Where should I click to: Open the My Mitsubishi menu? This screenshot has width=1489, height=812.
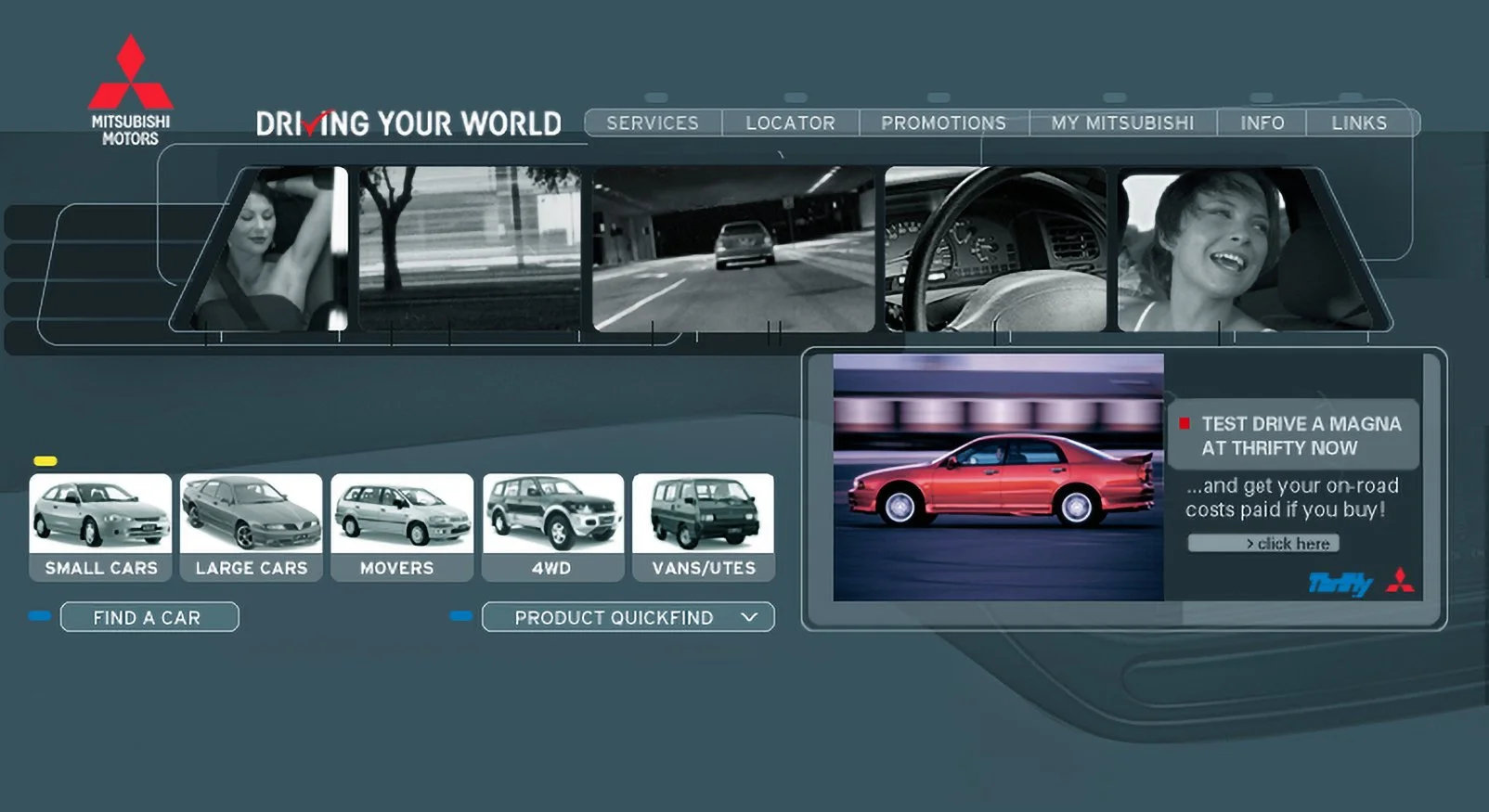pos(1122,122)
